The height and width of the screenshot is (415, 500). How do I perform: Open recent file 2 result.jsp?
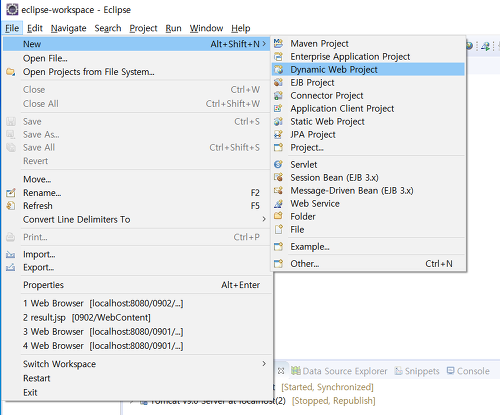tap(138, 317)
